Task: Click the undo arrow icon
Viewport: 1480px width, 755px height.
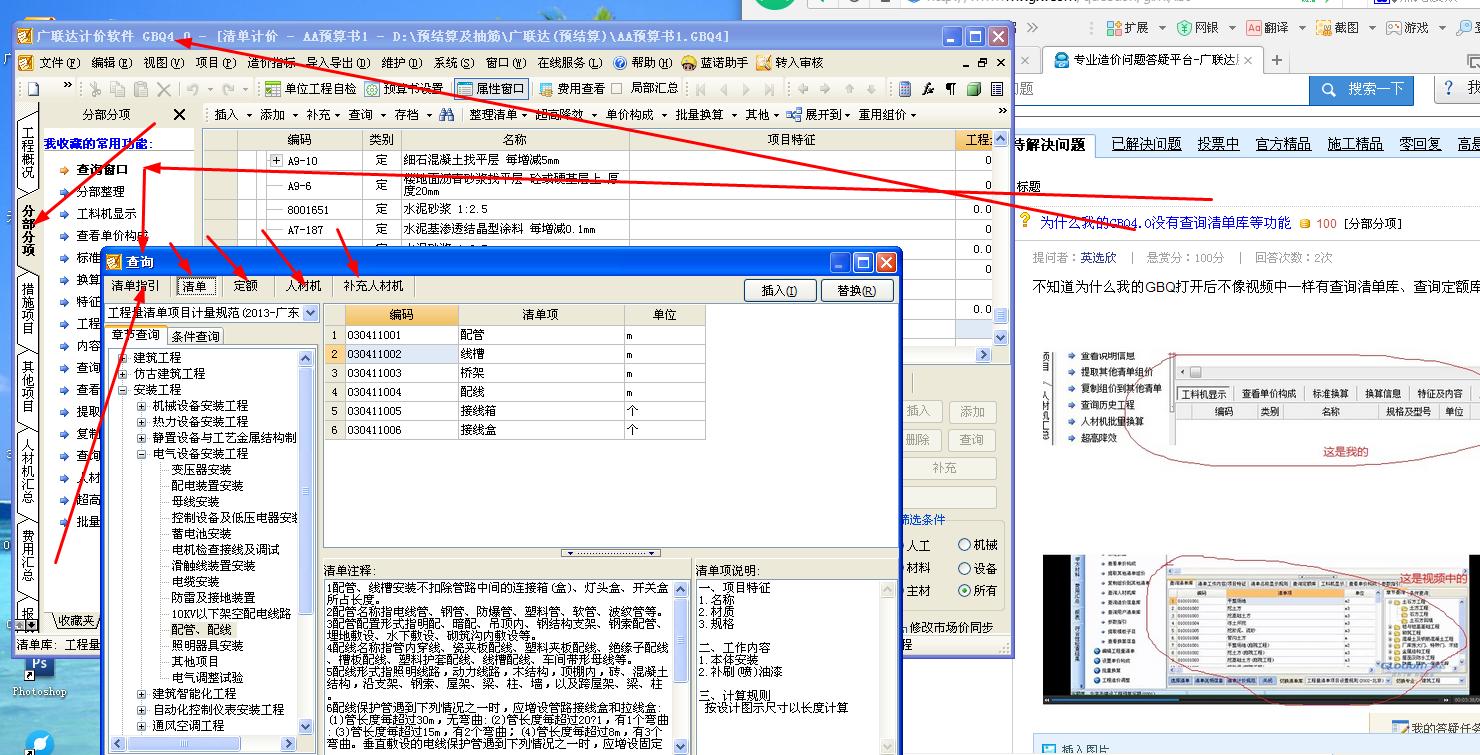Action: (191, 89)
